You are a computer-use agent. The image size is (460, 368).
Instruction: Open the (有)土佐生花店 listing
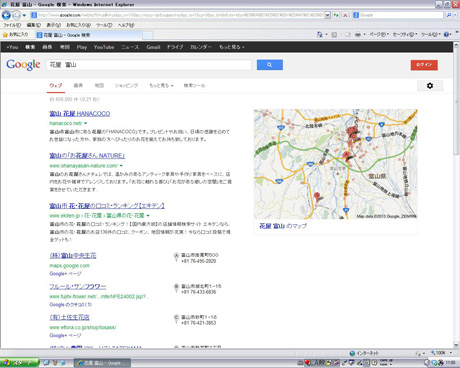point(69,317)
